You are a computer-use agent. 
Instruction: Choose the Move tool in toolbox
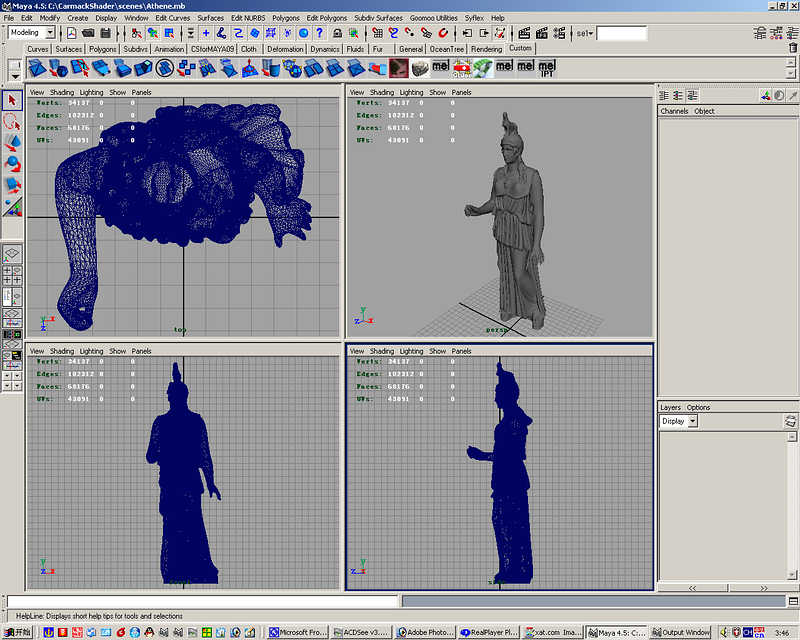12,143
